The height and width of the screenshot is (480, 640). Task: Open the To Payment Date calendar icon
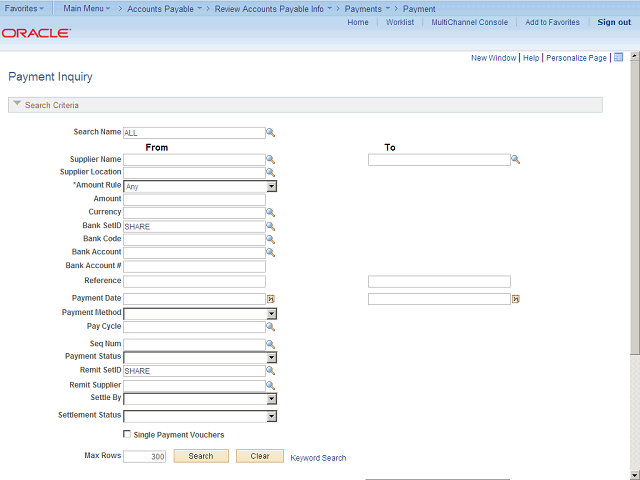point(516,299)
